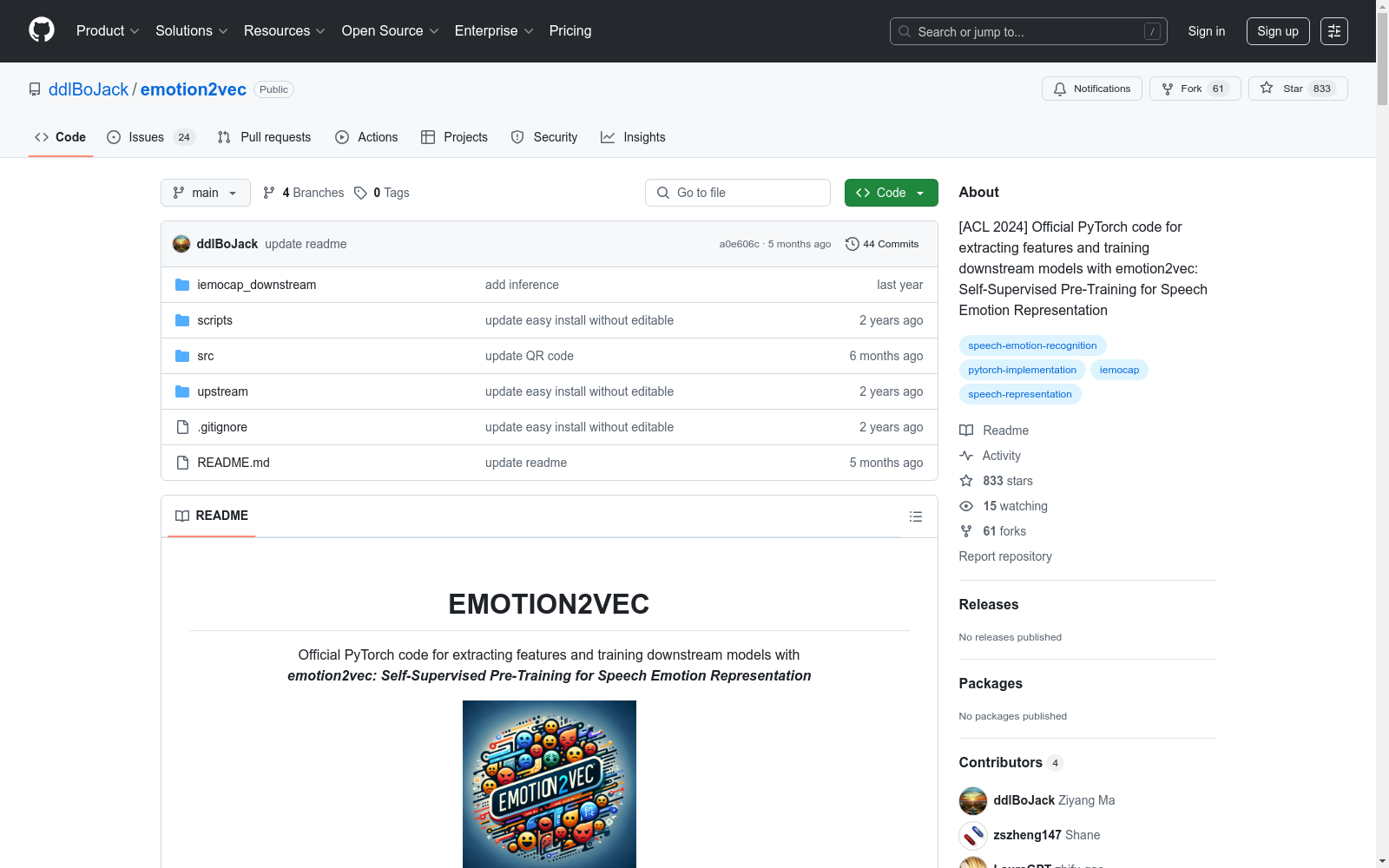Open the Security tab

pos(544,137)
